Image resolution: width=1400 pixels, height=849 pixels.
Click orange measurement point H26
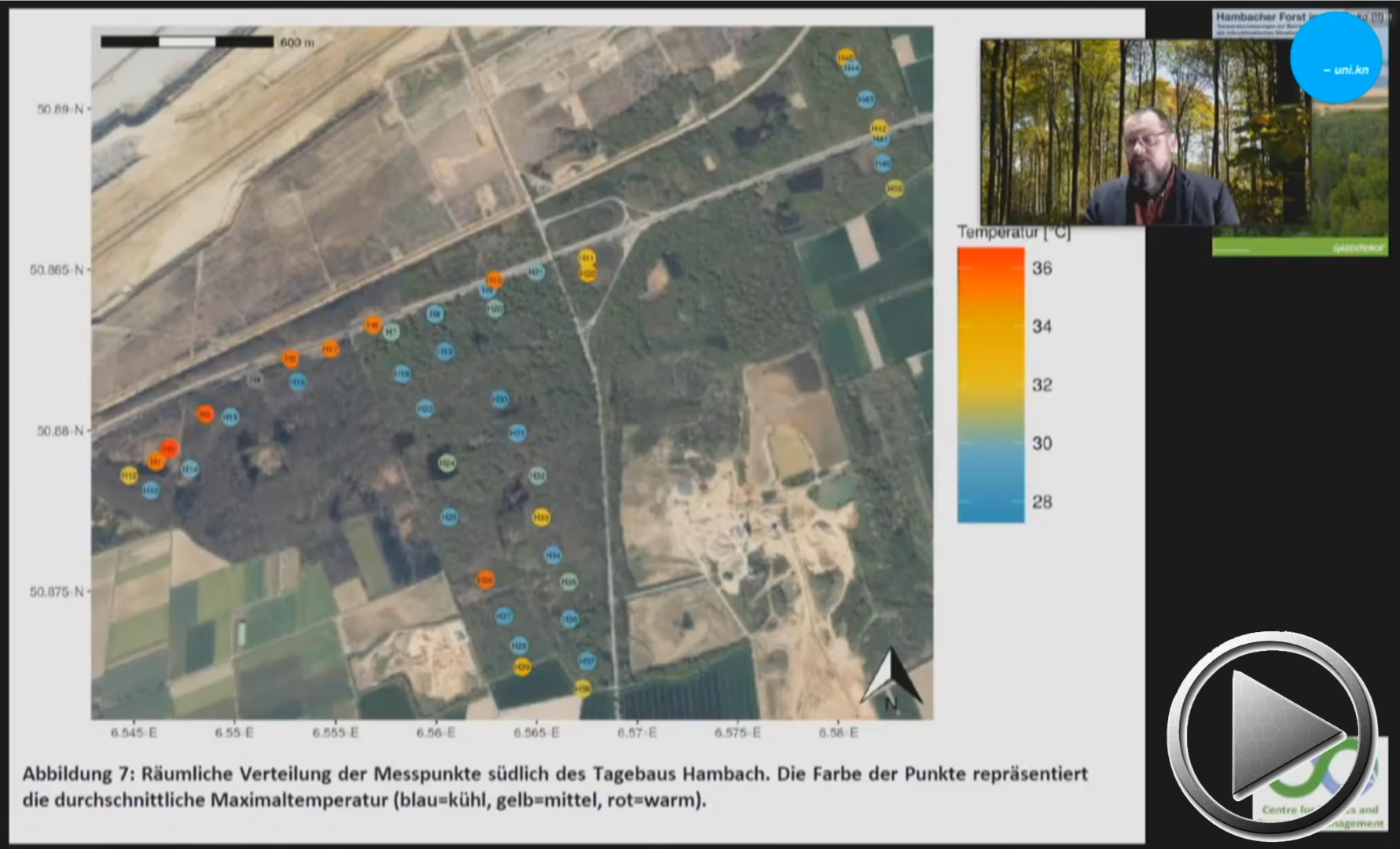pos(486,580)
